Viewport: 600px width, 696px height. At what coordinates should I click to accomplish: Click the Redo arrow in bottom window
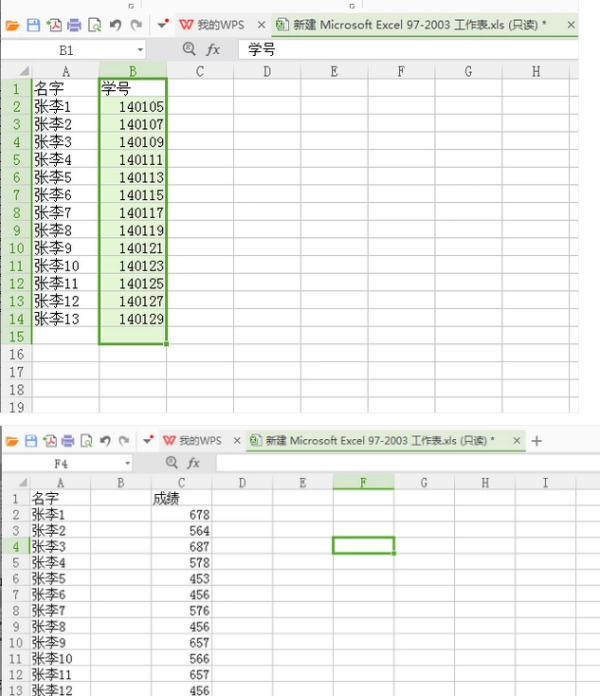[124, 441]
